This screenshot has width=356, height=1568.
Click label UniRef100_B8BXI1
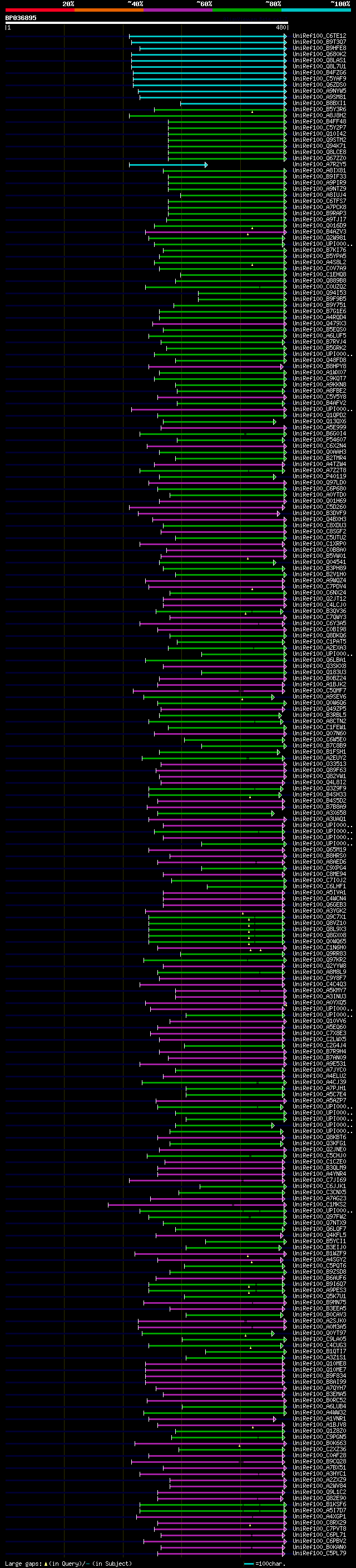(319, 103)
